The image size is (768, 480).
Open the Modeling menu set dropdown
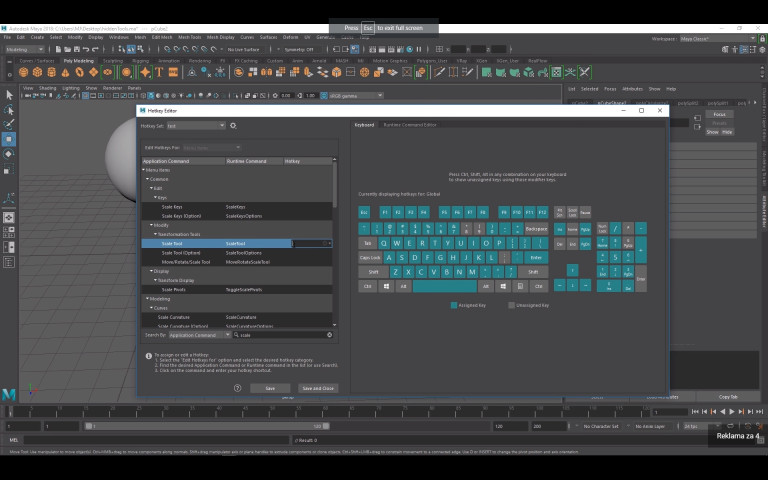pyautogui.click(x=24, y=49)
